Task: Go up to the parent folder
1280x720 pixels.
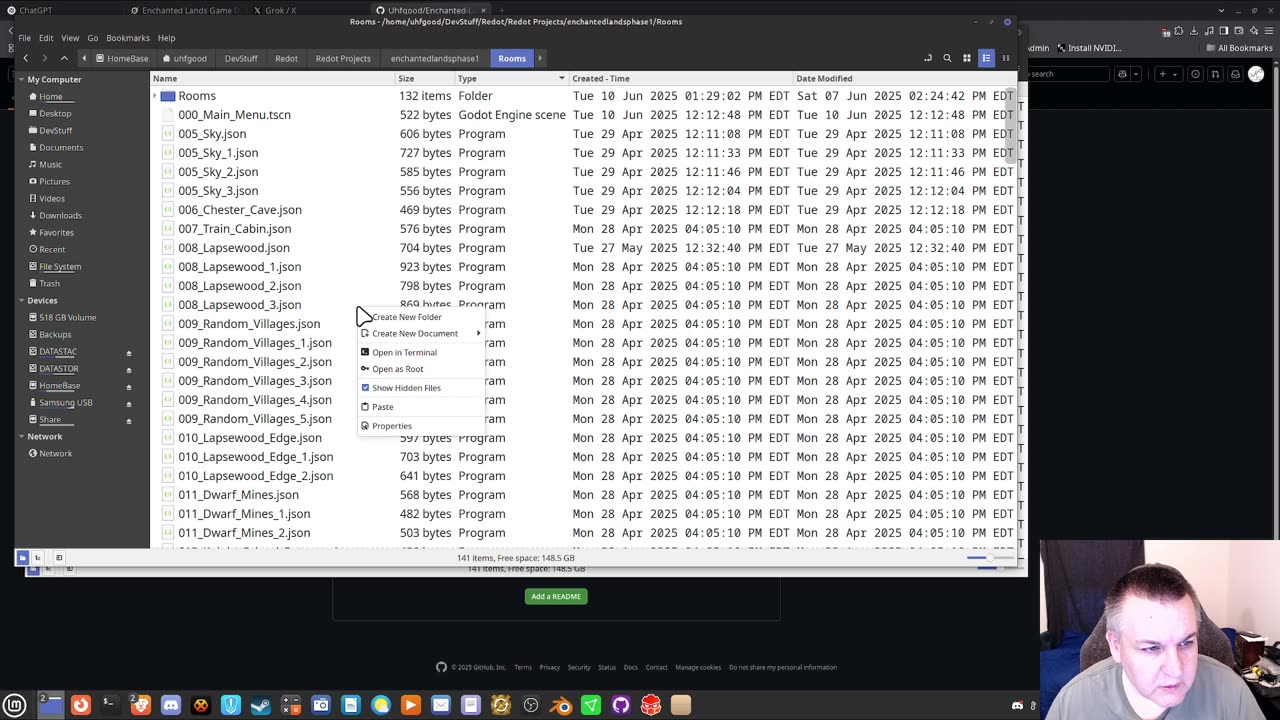Action: [x=64, y=58]
